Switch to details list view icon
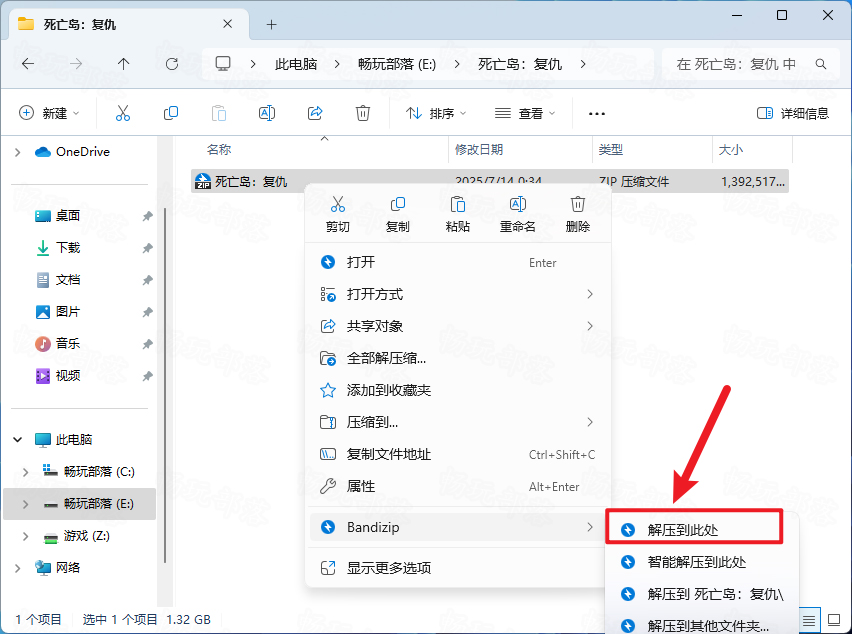 point(809,620)
